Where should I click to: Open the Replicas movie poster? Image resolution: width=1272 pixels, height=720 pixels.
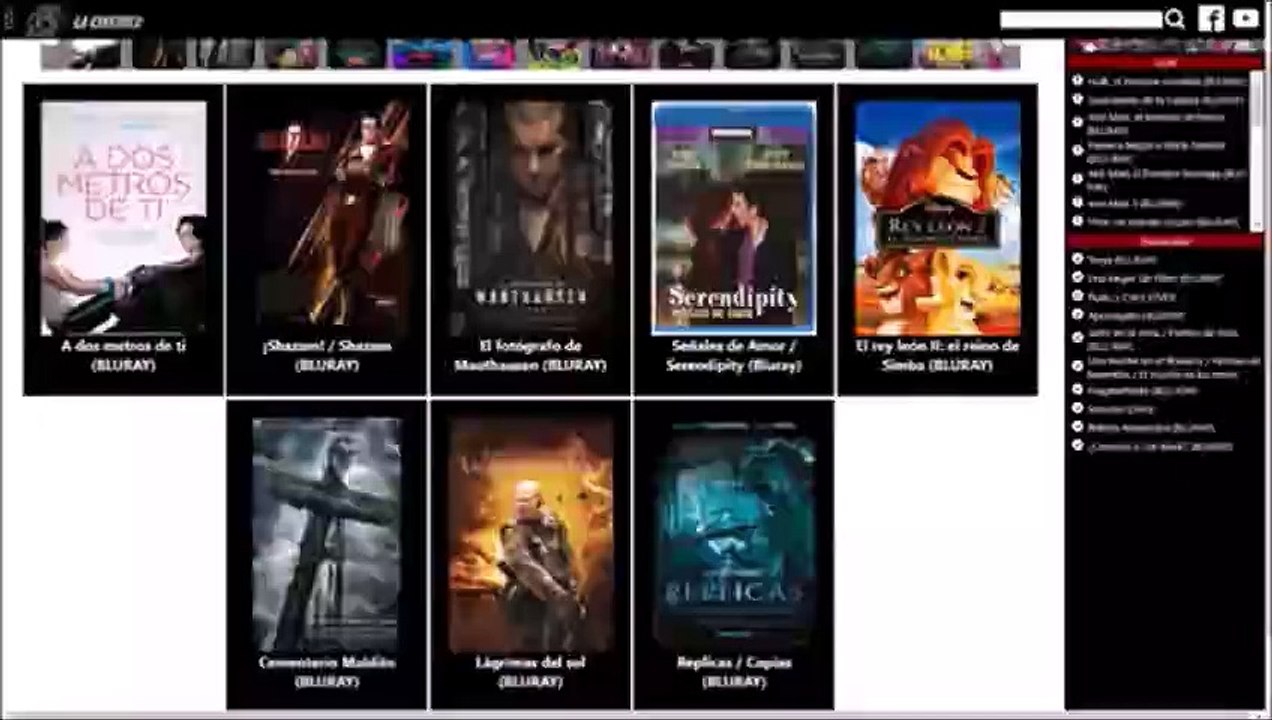click(x=734, y=535)
